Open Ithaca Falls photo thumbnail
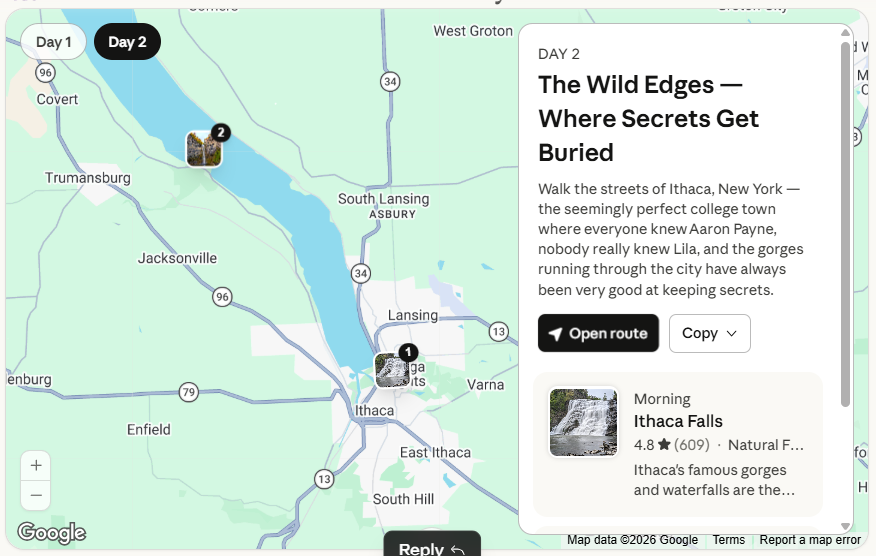 tap(584, 422)
